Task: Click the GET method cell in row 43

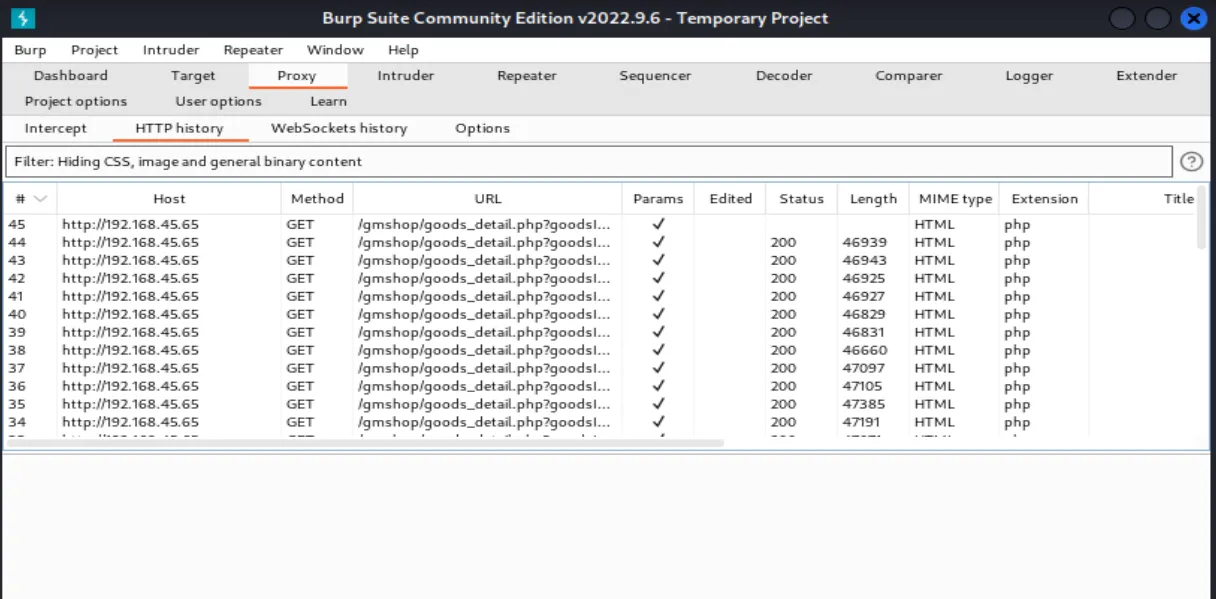Action: 300,260
